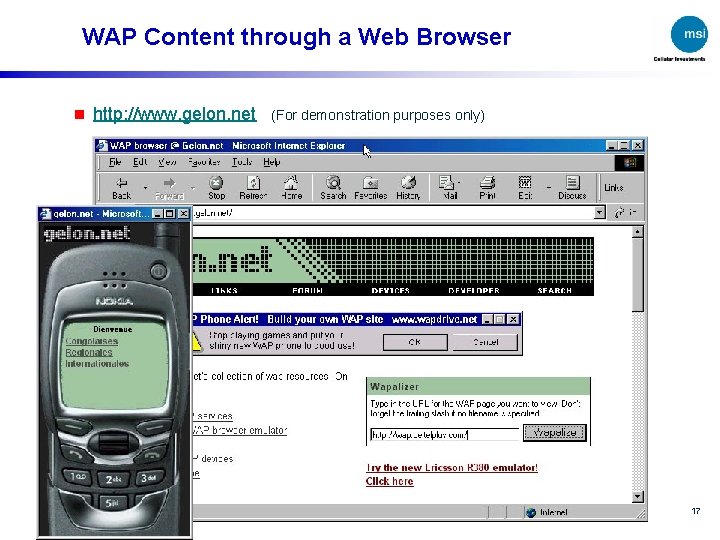
Task: Open the Favorites toolbar button
Action: [x=371, y=188]
